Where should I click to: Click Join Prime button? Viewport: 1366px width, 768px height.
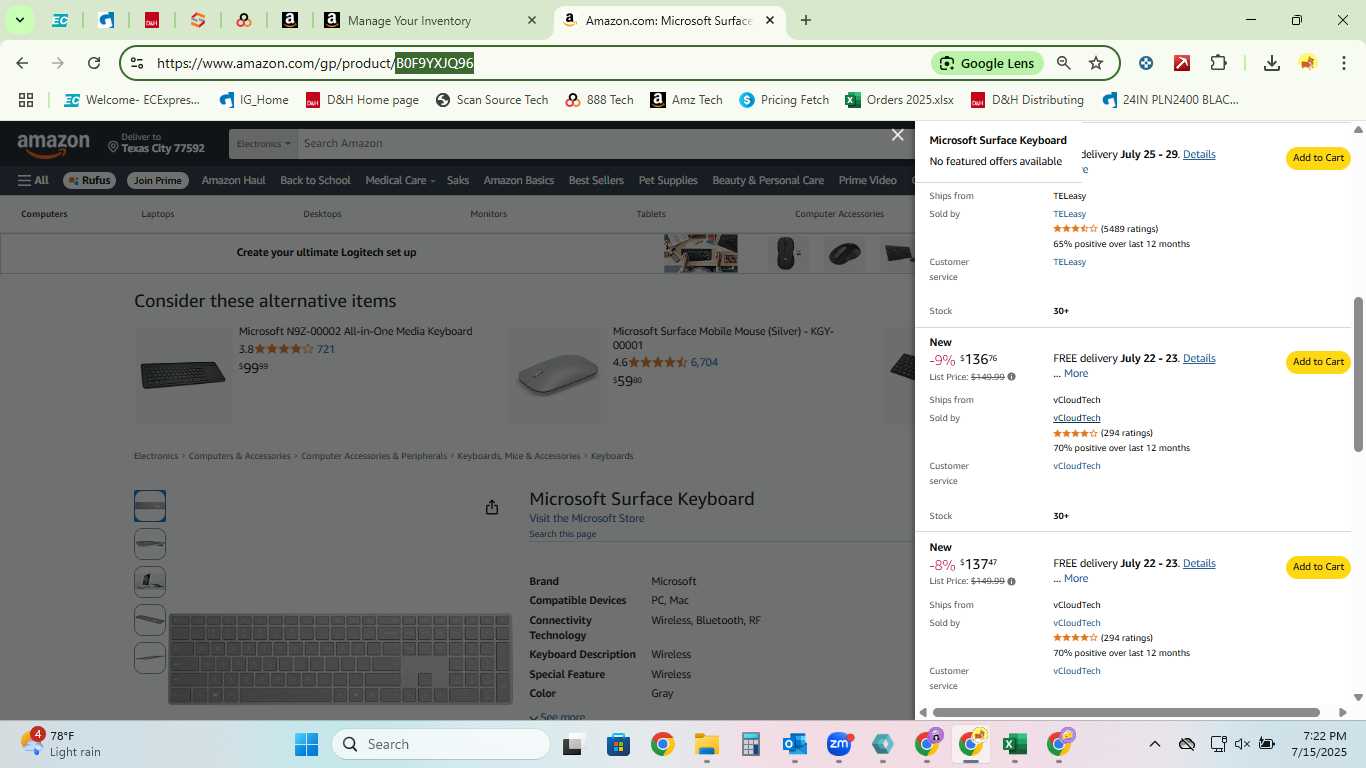(158, 180)
